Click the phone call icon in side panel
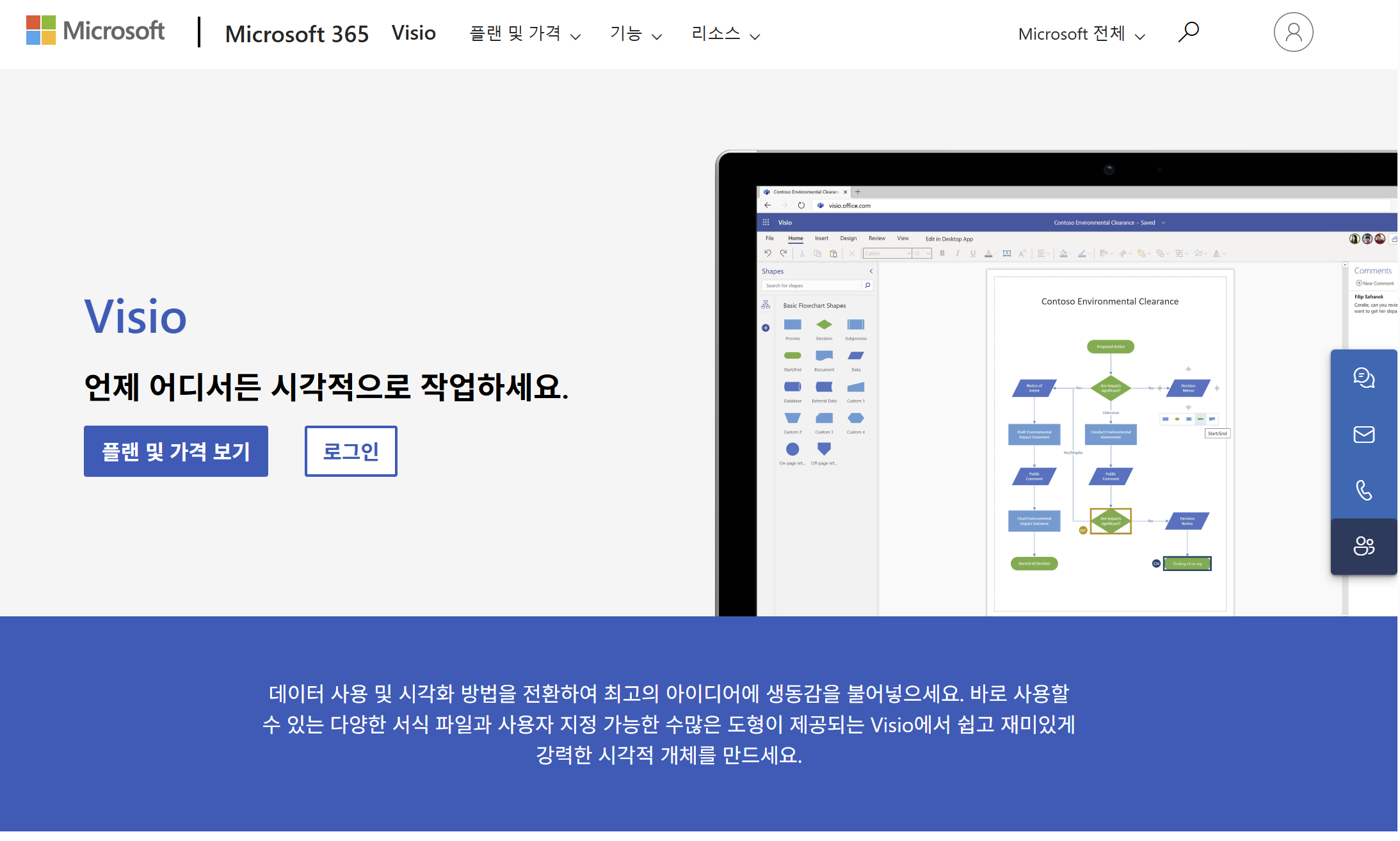 click(1364, 490)
